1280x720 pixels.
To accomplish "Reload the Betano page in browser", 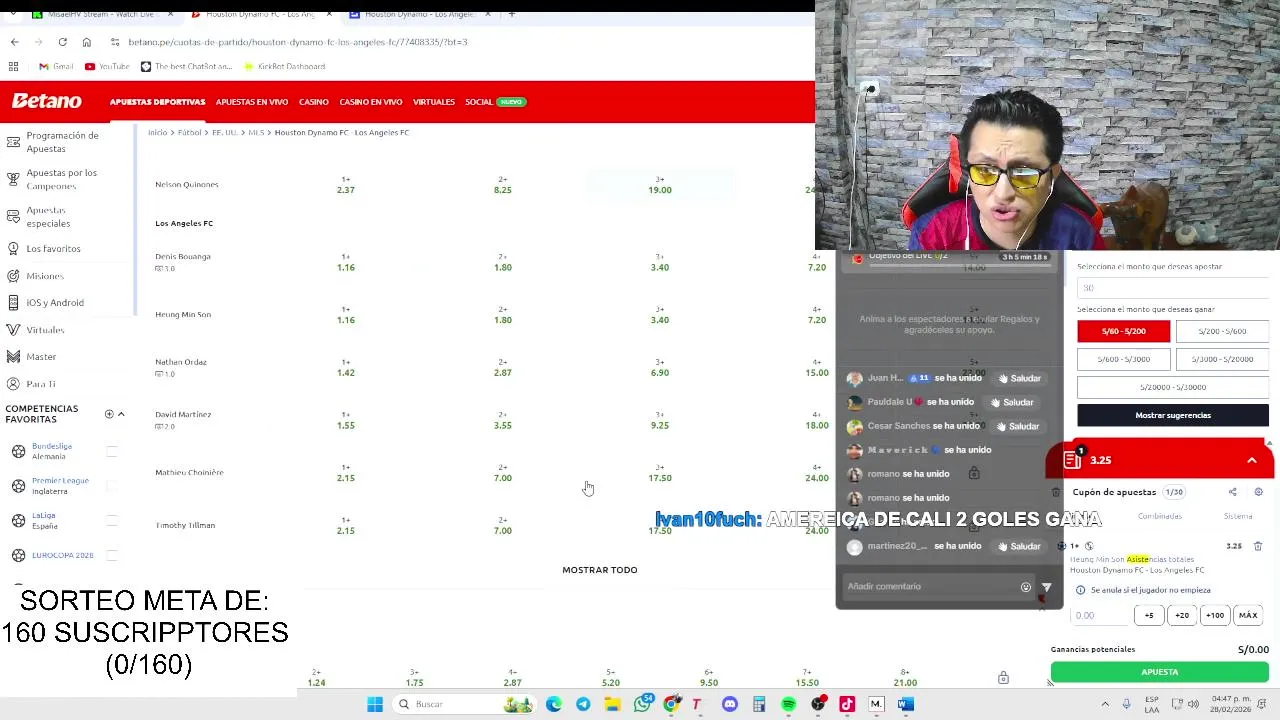I will click(x=62, y=42).
